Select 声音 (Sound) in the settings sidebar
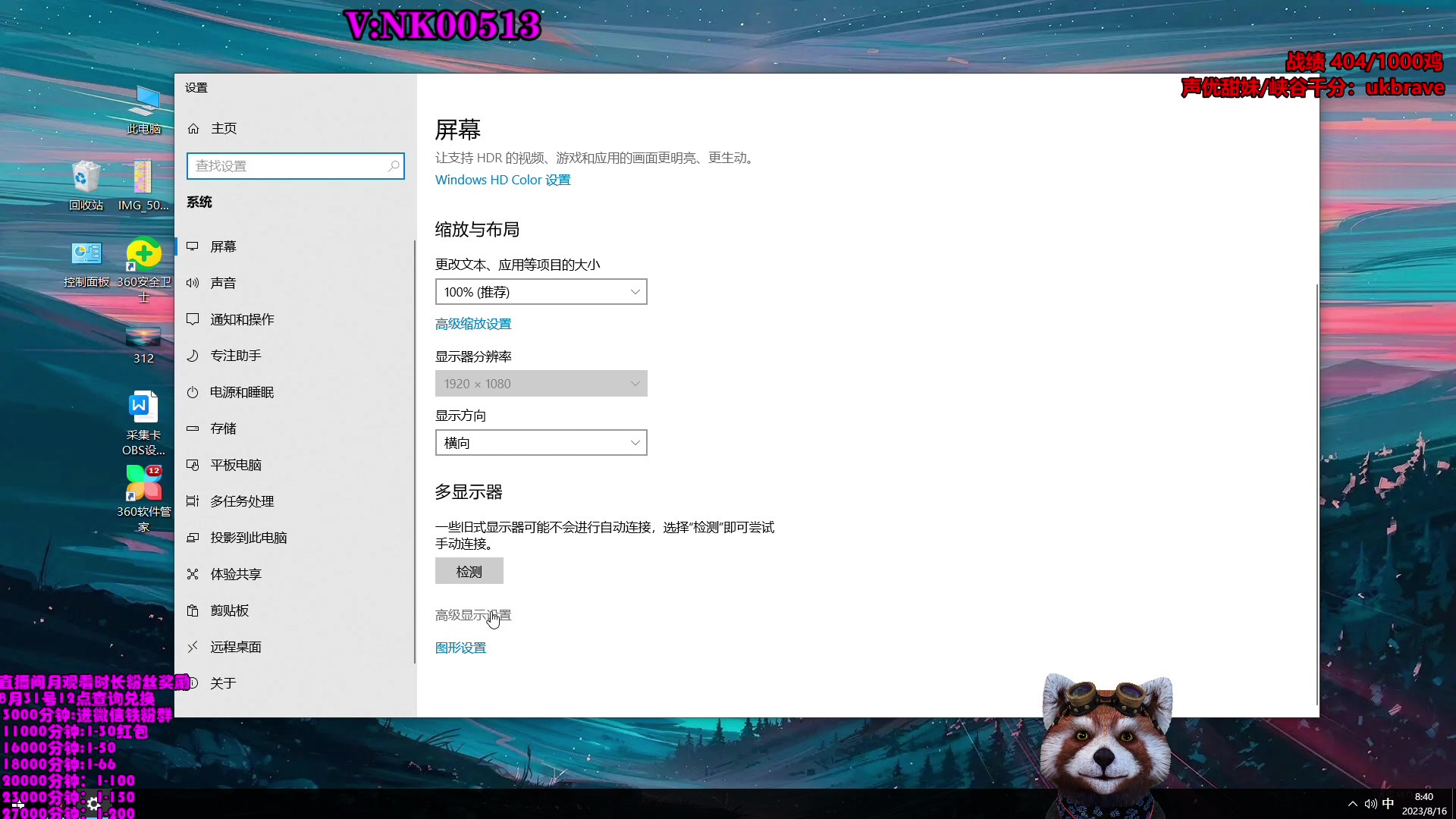 coord(224,282)
